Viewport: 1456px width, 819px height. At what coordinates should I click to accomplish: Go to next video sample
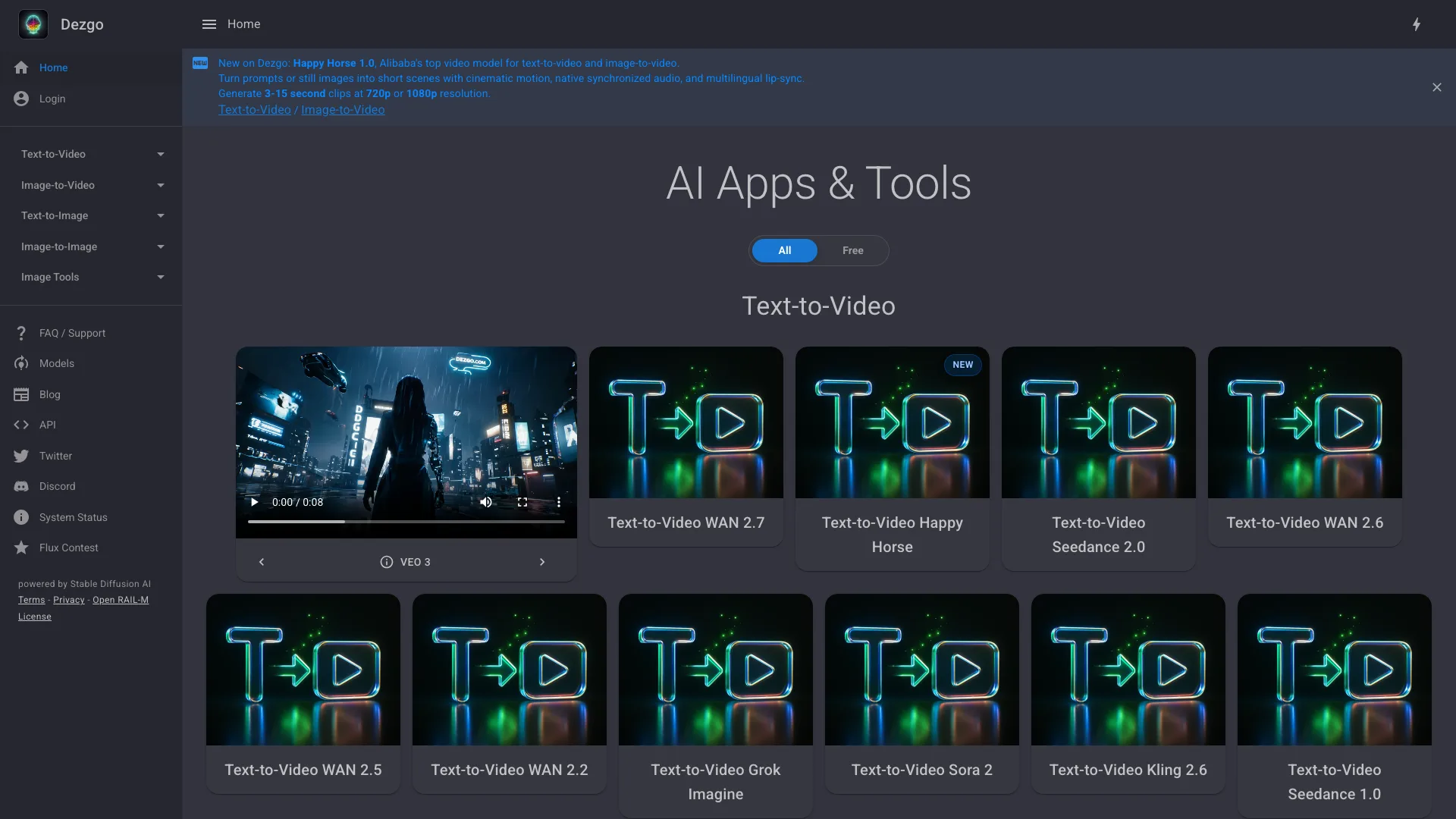[542, 562]
